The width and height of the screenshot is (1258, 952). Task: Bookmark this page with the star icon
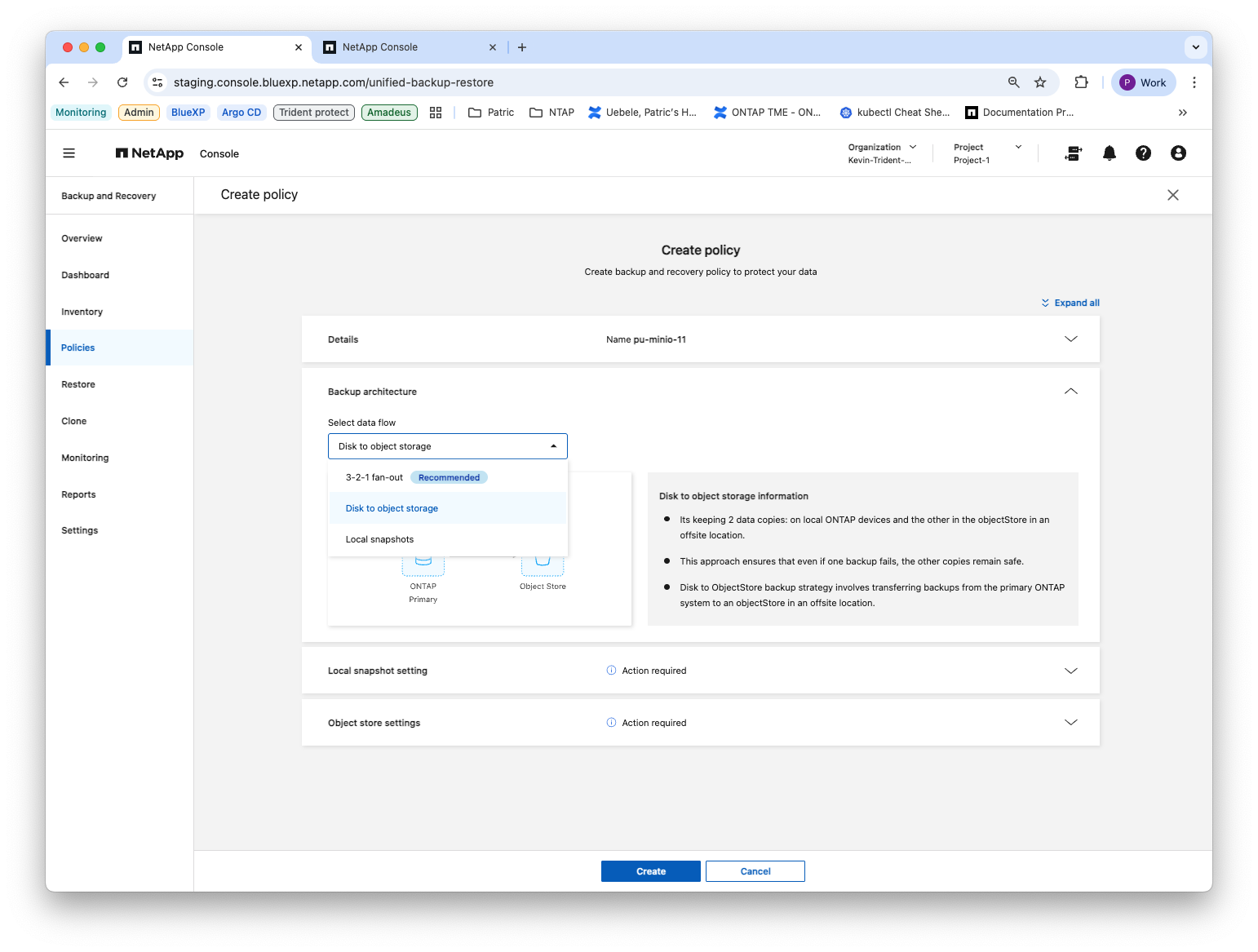pos(1039,82)
